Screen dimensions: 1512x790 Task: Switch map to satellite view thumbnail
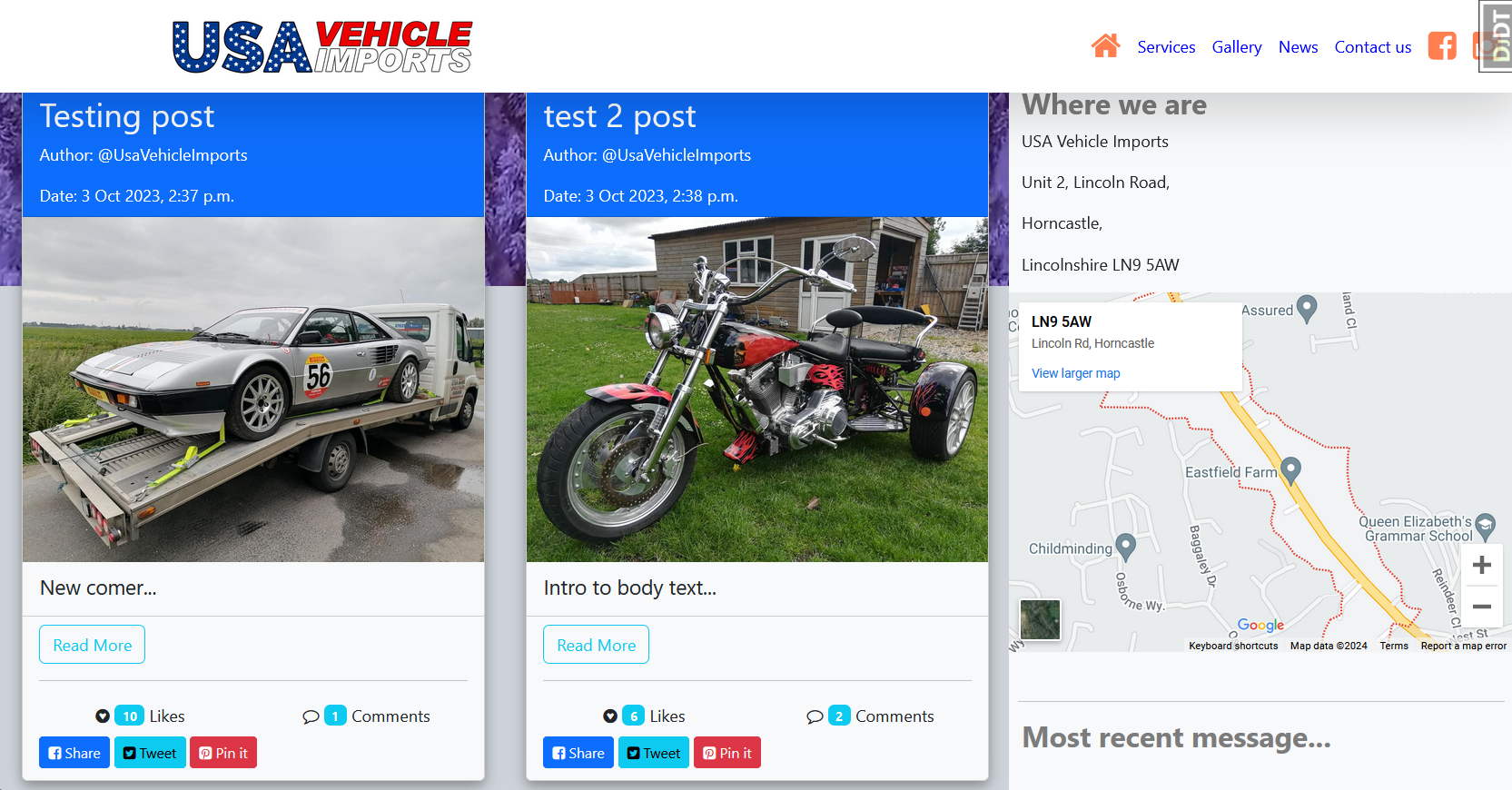pos(1040,620)
